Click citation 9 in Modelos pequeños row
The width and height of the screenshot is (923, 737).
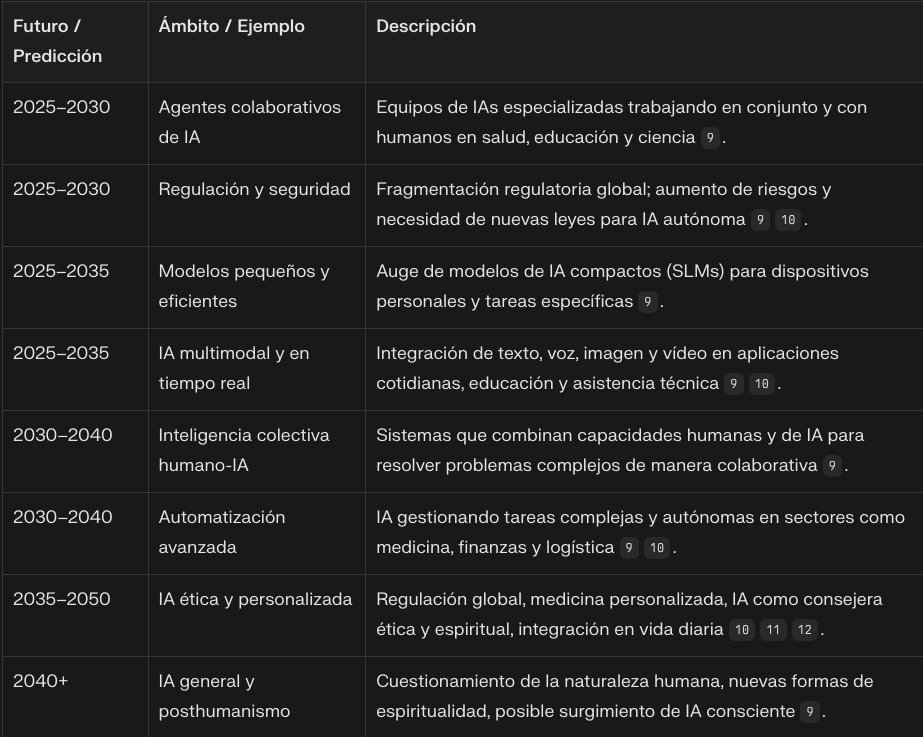click(648, 301)
